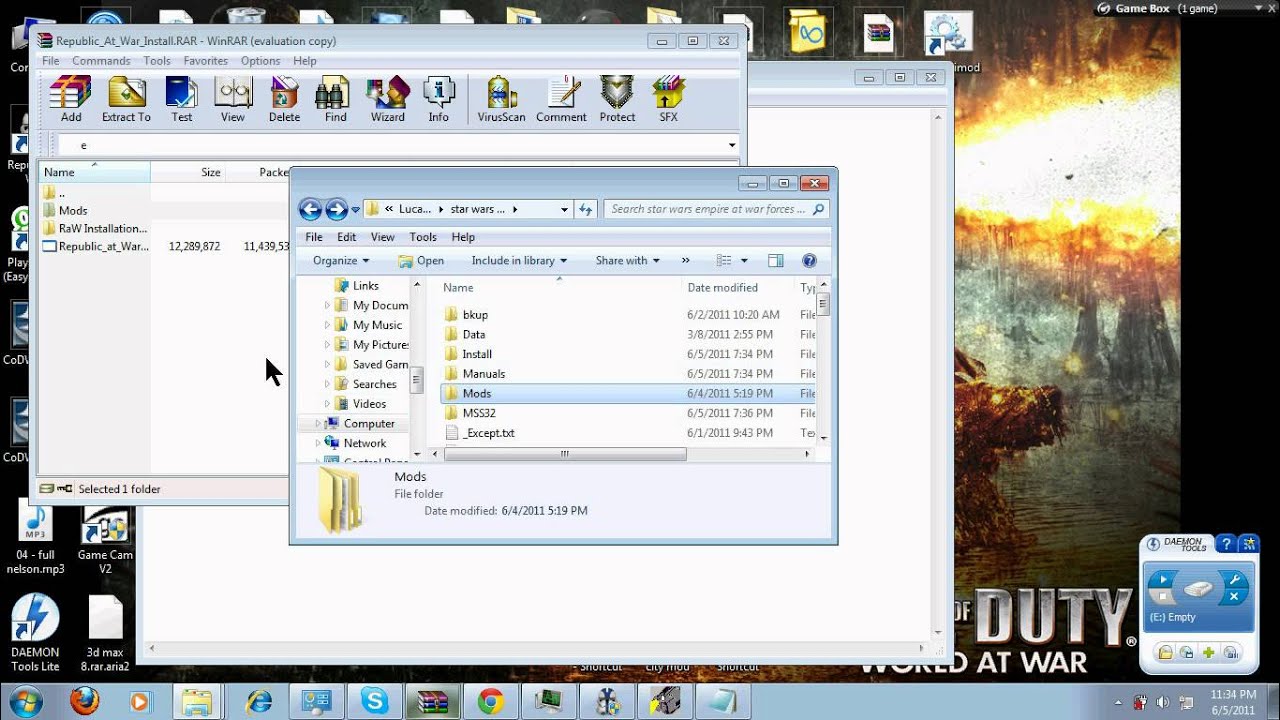Click the Add button in WinRAR toolbar
This screenshot has height=720, width=1280.
pos(71,100)
